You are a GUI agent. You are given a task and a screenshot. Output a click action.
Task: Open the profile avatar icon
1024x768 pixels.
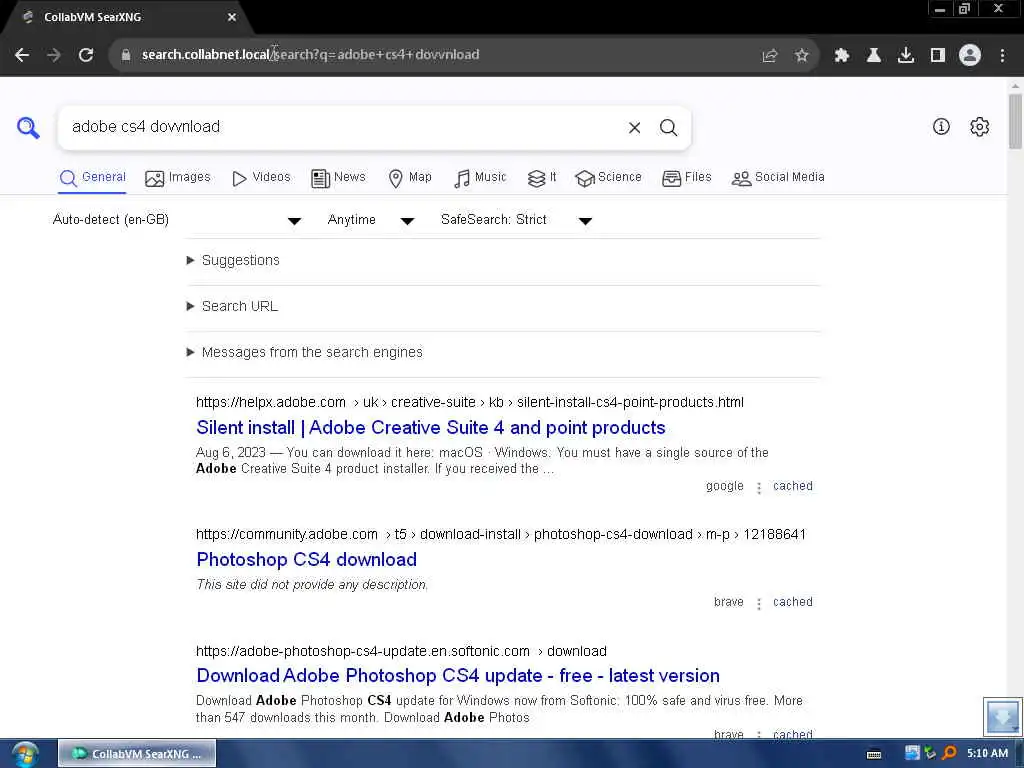[970, 56]
